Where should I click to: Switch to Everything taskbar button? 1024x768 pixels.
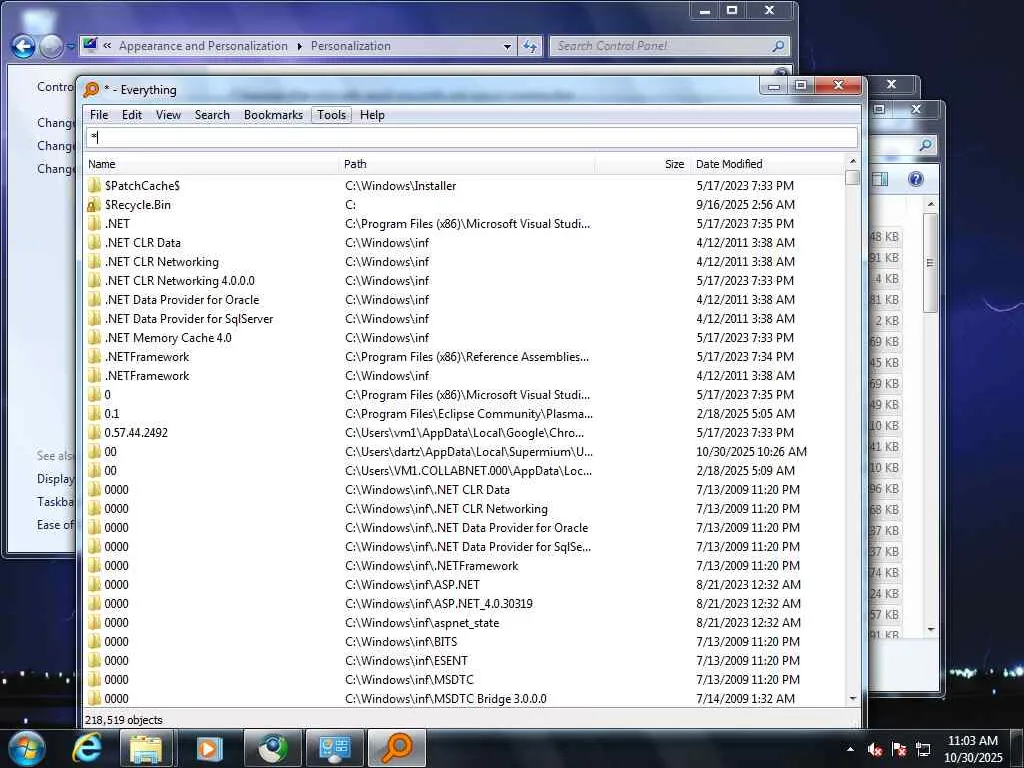coord(397,748)
